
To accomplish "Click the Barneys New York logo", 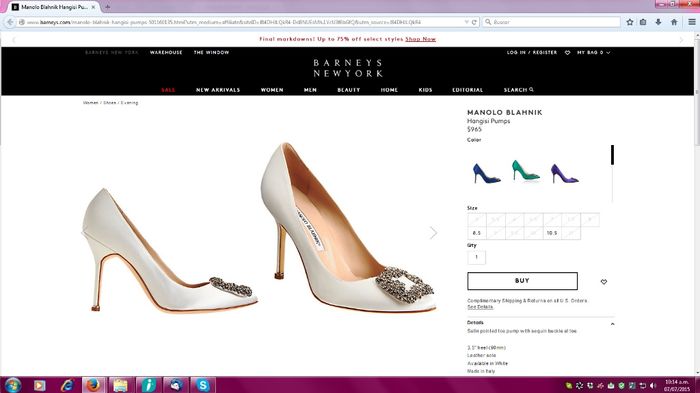I will pos(348,68).
